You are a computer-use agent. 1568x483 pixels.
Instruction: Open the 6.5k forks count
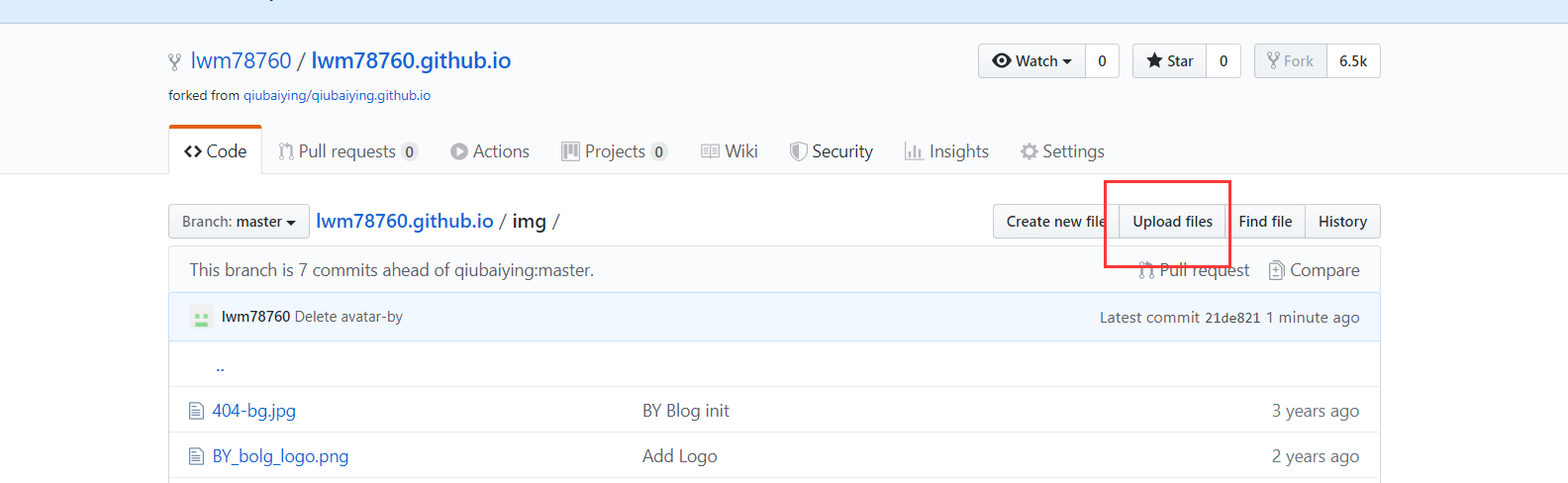point(1353,61)
